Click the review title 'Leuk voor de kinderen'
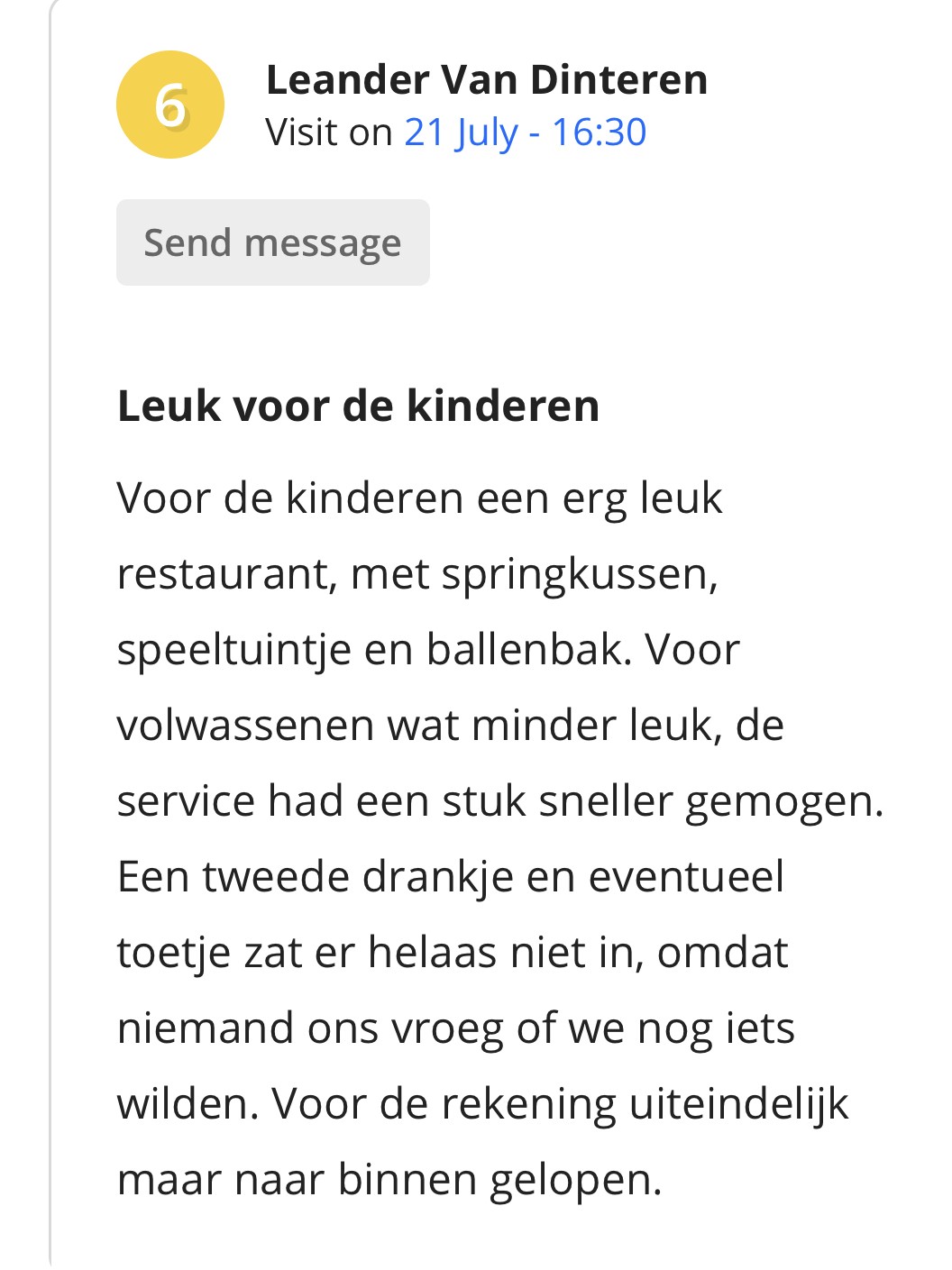This screenshot has width=952, height=1270. pyautogui.click(x=359, y=406)
